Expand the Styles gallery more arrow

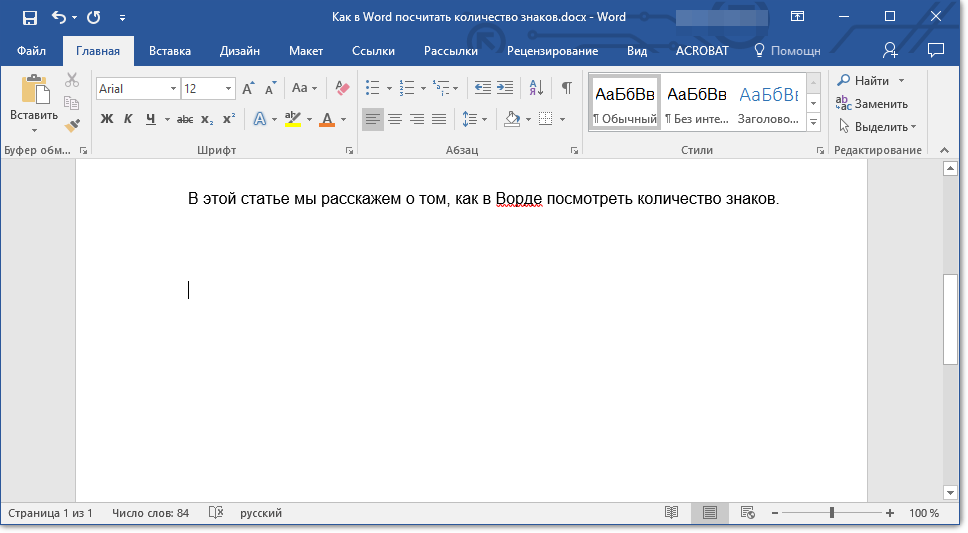click(813, 122)
